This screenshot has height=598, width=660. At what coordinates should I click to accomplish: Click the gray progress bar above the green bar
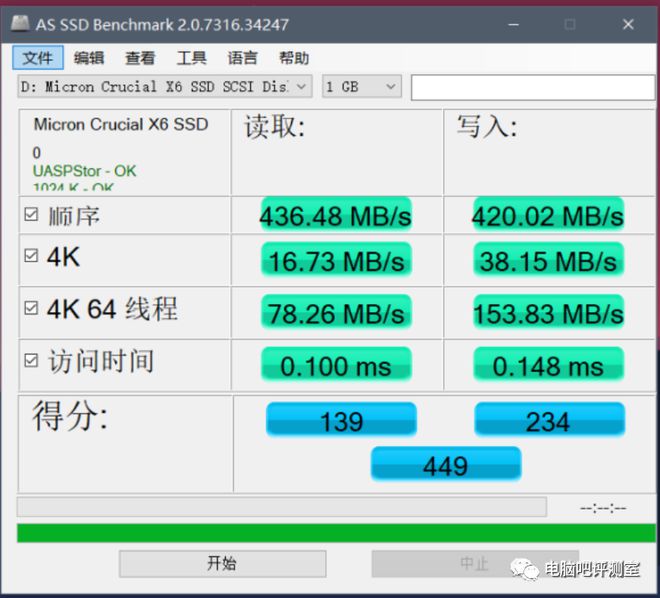tap(282, 507)
